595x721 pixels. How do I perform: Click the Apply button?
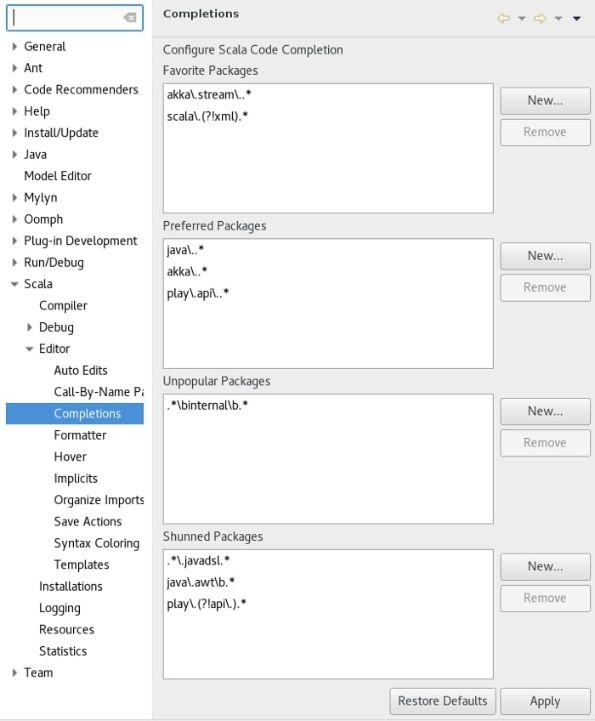[545, 701]
